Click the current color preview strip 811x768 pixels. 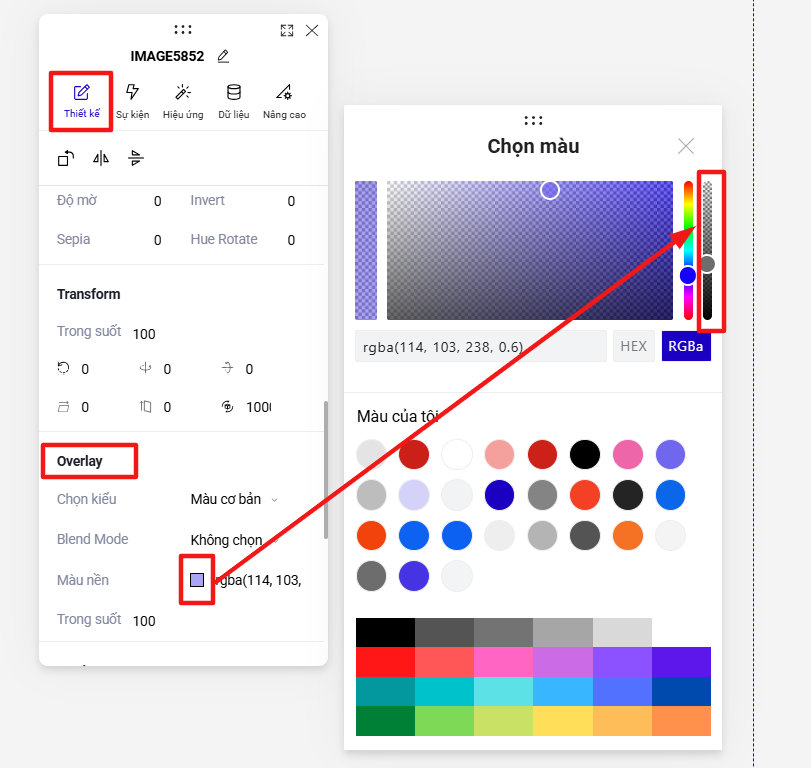coord(366,250)
